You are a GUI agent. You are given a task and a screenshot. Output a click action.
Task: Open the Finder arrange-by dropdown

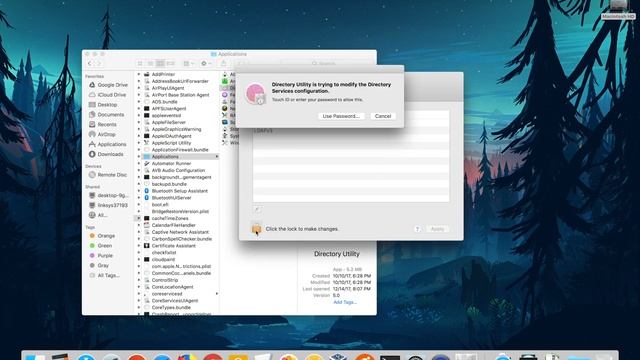(189, 64)
